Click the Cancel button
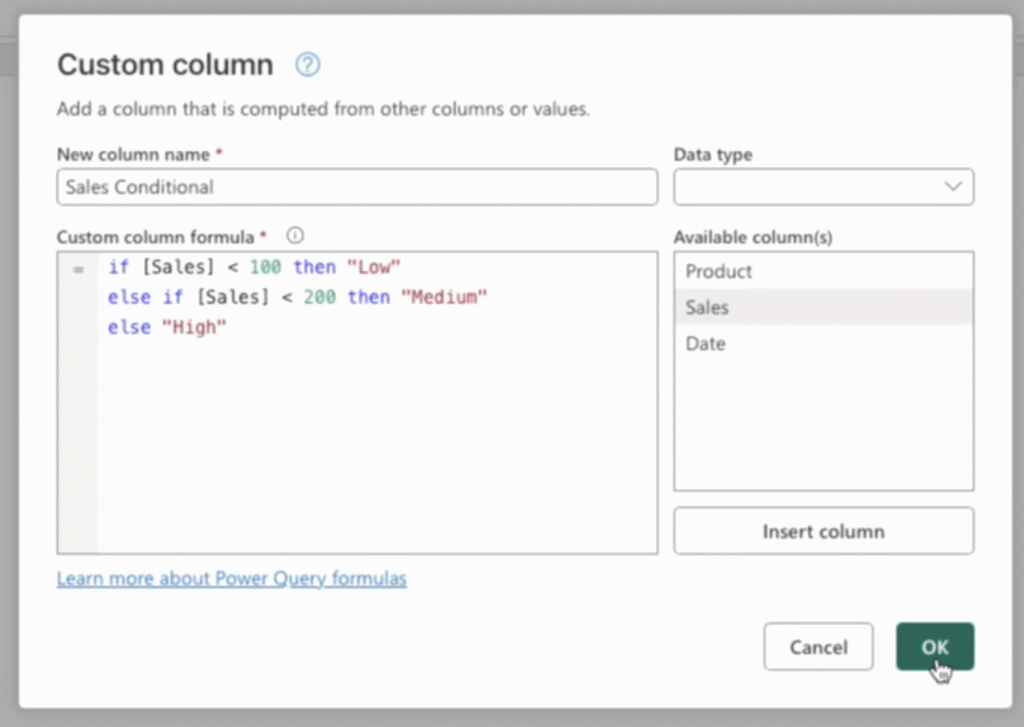 click(818, 647)
